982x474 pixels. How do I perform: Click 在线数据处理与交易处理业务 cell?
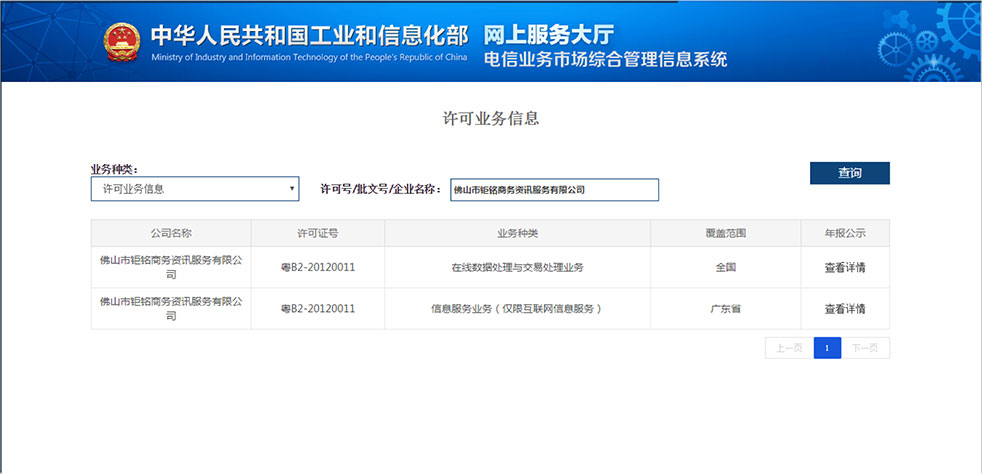(517, 267)
